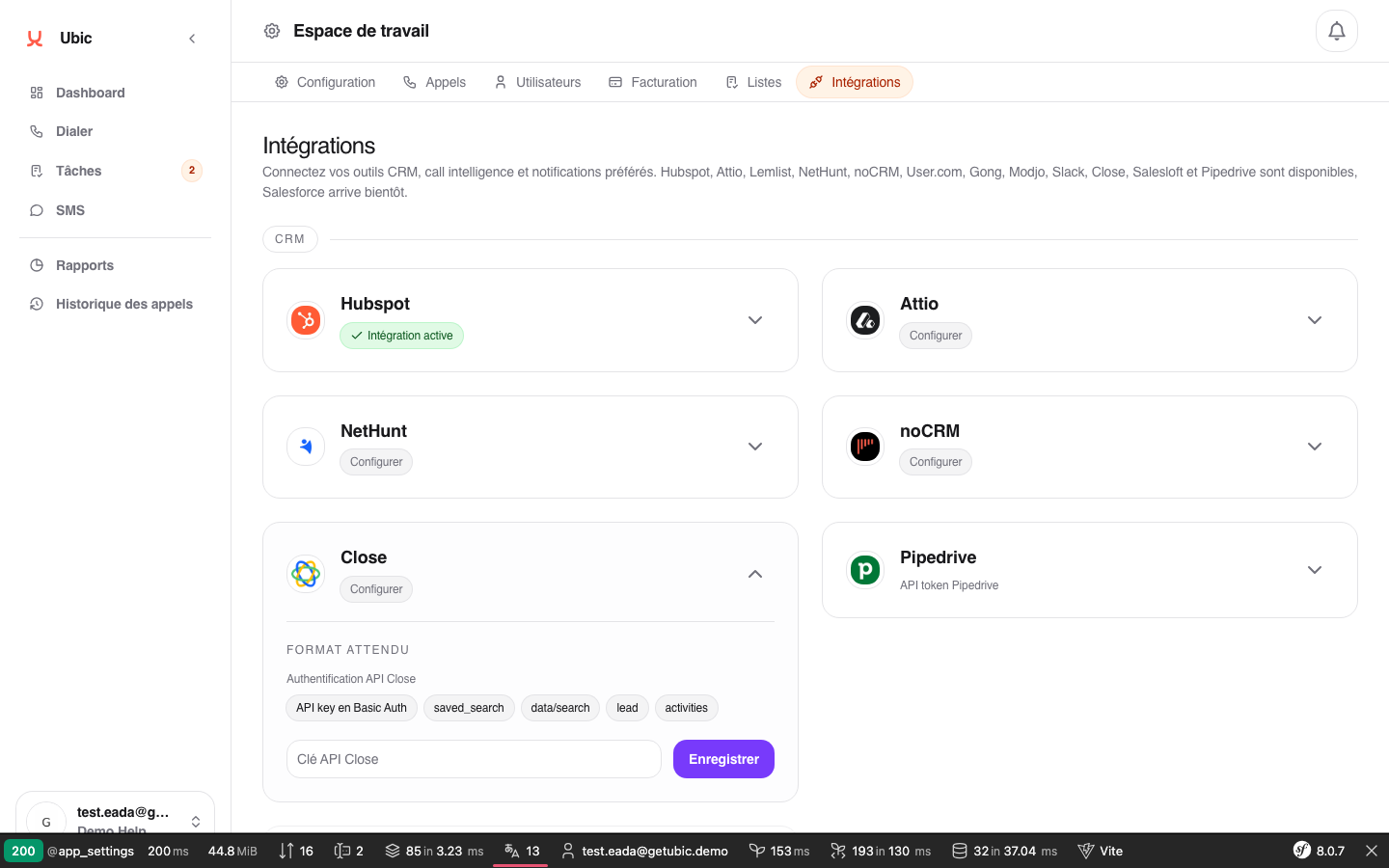Click the API token Pipedrive text
1389x868 pixels.
tap(949, 585)
